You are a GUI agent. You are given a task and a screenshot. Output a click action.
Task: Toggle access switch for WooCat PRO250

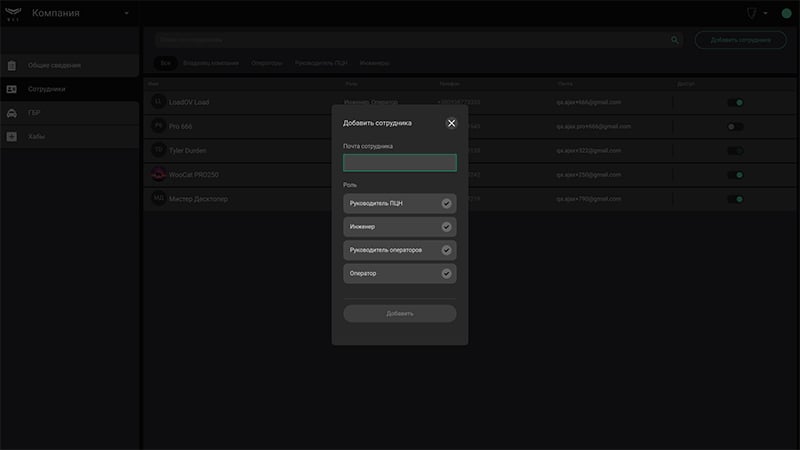(735, 175)
